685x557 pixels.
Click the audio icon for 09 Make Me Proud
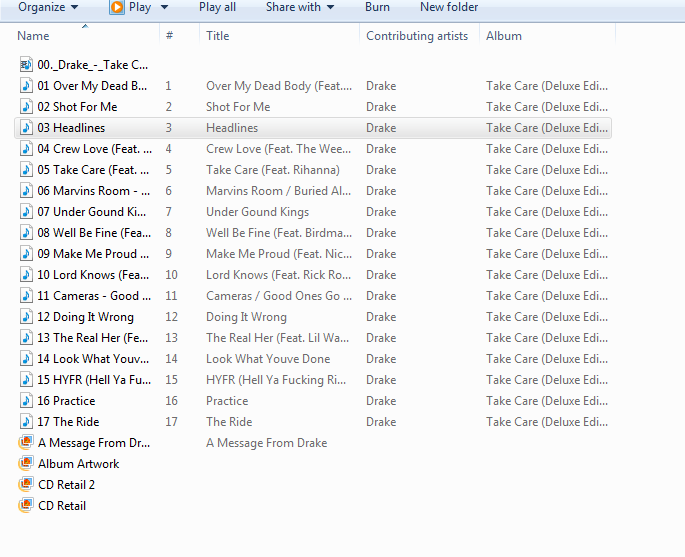[x=26, y=253]
